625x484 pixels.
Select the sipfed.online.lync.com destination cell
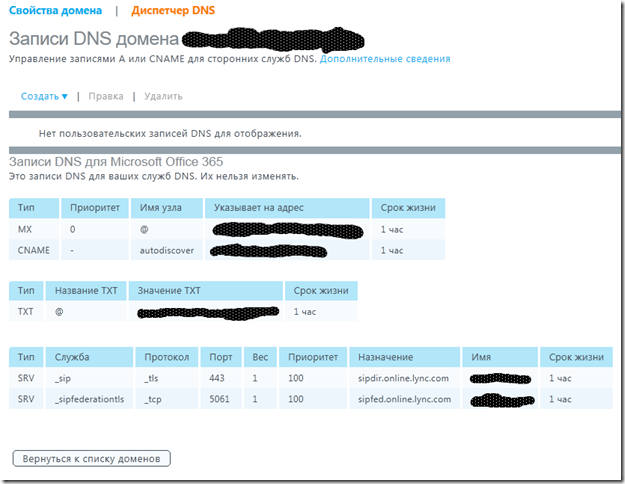[x=404, y=398]
